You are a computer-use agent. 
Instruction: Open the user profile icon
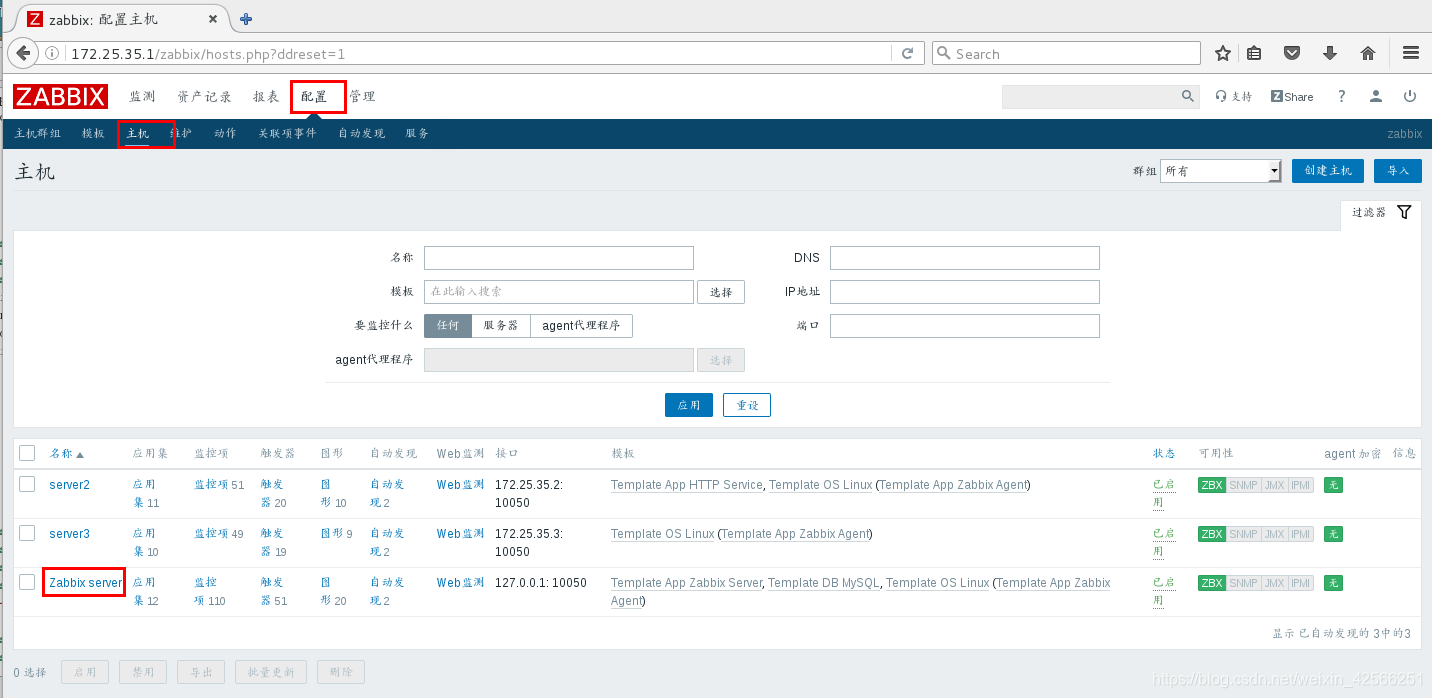[1376, 97]
